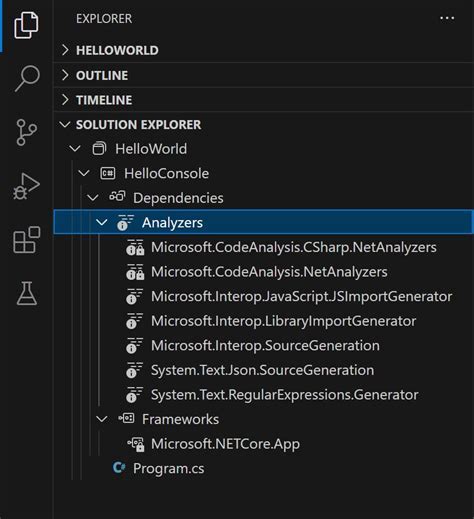This screenshot has height=519, width=474.
Task: Click icon of Microsoft.CodeAnalysis.NetAnalyzers
Action: [135, 272]
